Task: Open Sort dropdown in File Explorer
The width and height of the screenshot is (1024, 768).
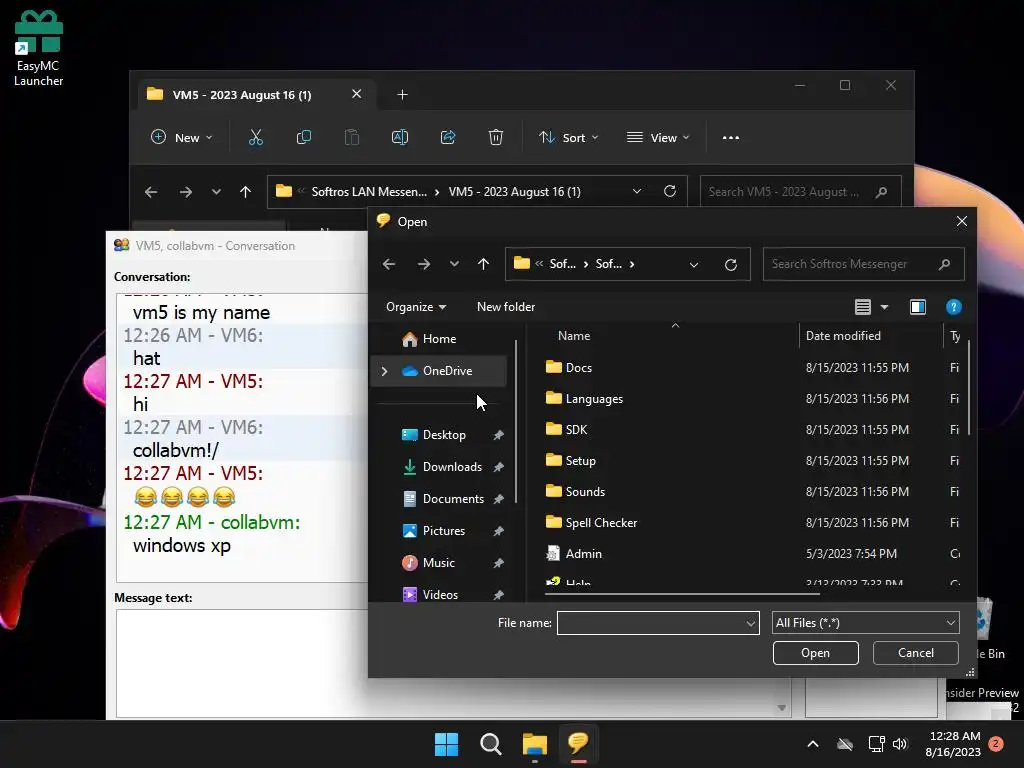Action: tap(568, 138)
